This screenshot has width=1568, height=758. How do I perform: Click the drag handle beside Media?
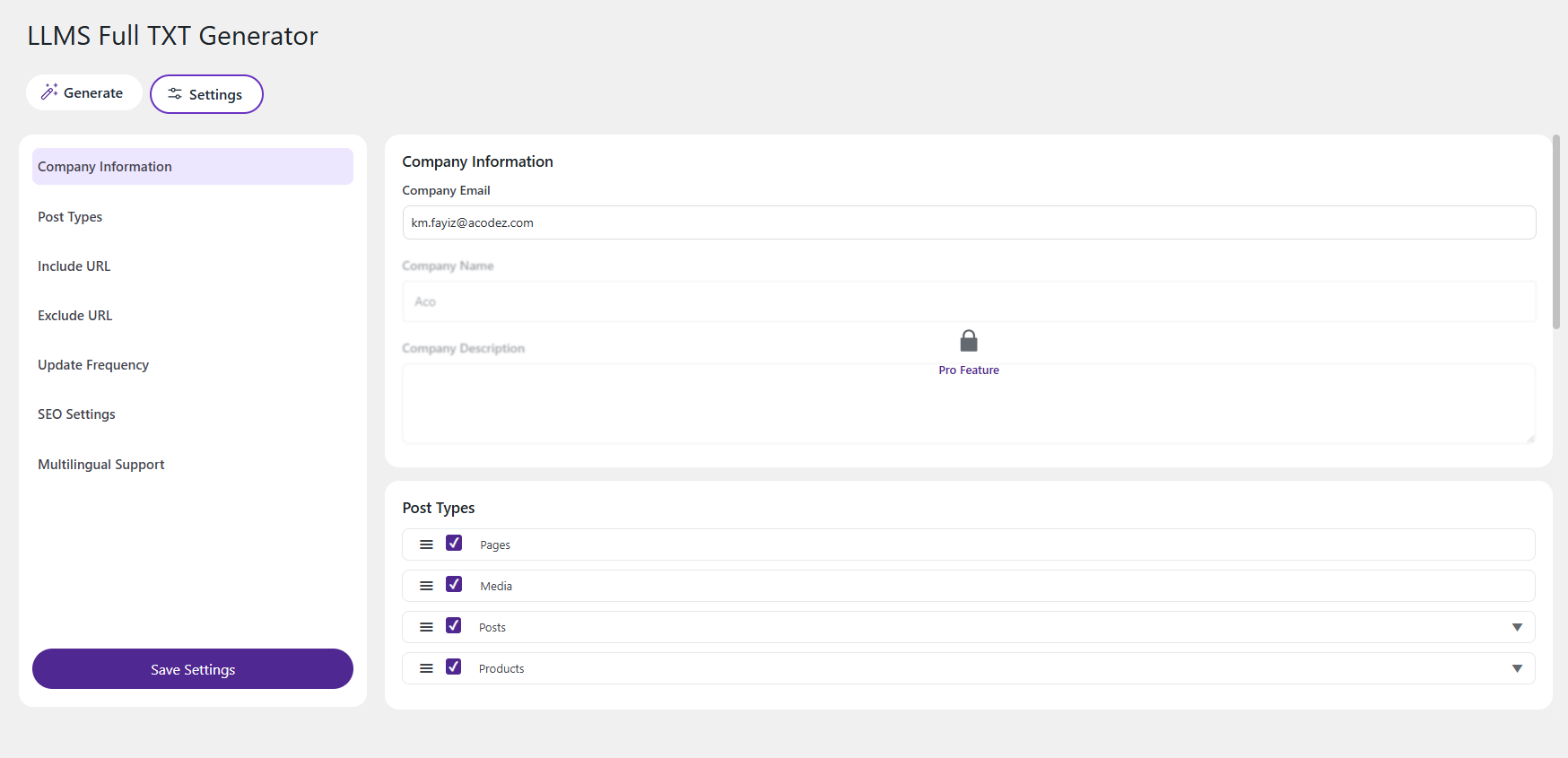click(427, 586)
